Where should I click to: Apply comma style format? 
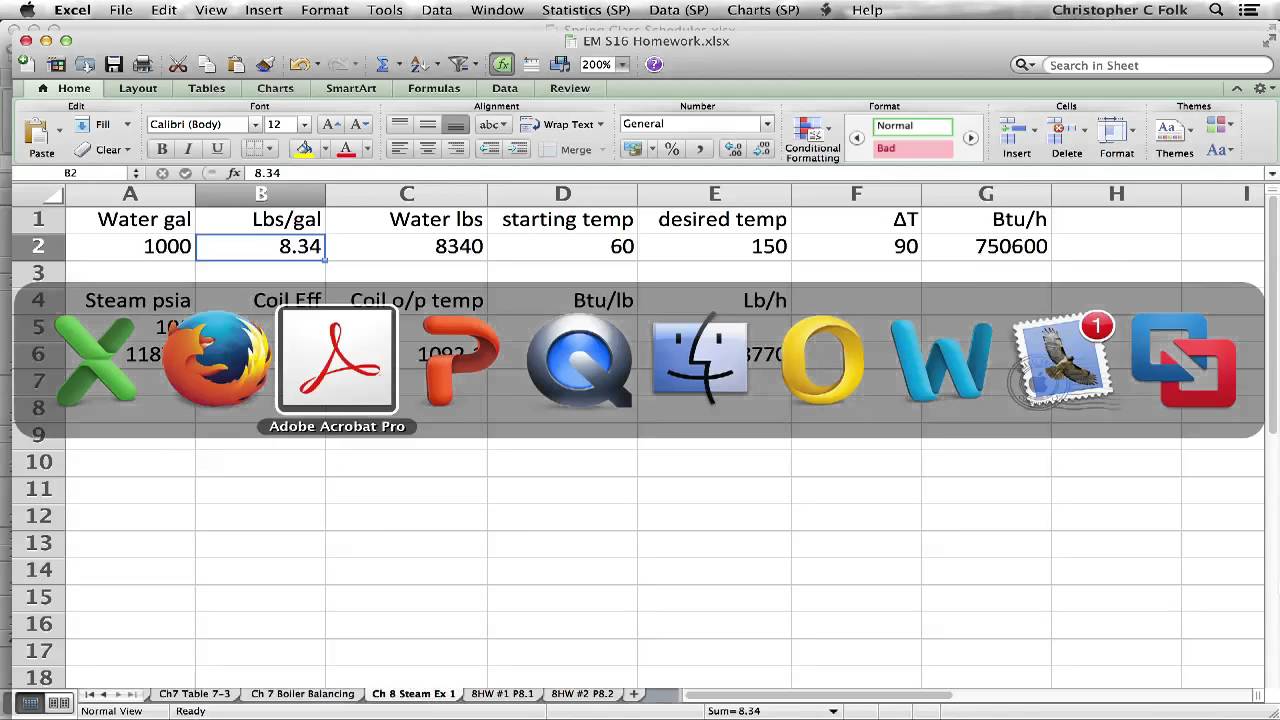tap(699, 149)
